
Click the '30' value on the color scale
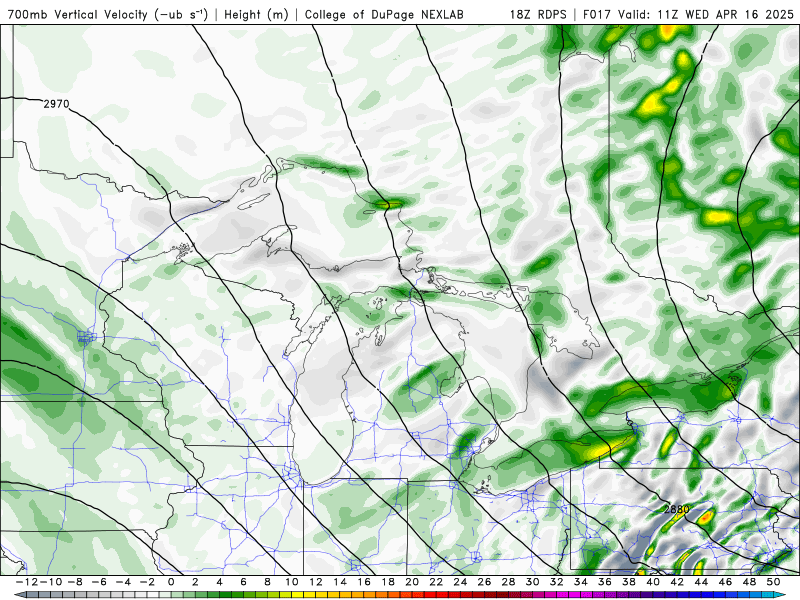pos(532,582)
